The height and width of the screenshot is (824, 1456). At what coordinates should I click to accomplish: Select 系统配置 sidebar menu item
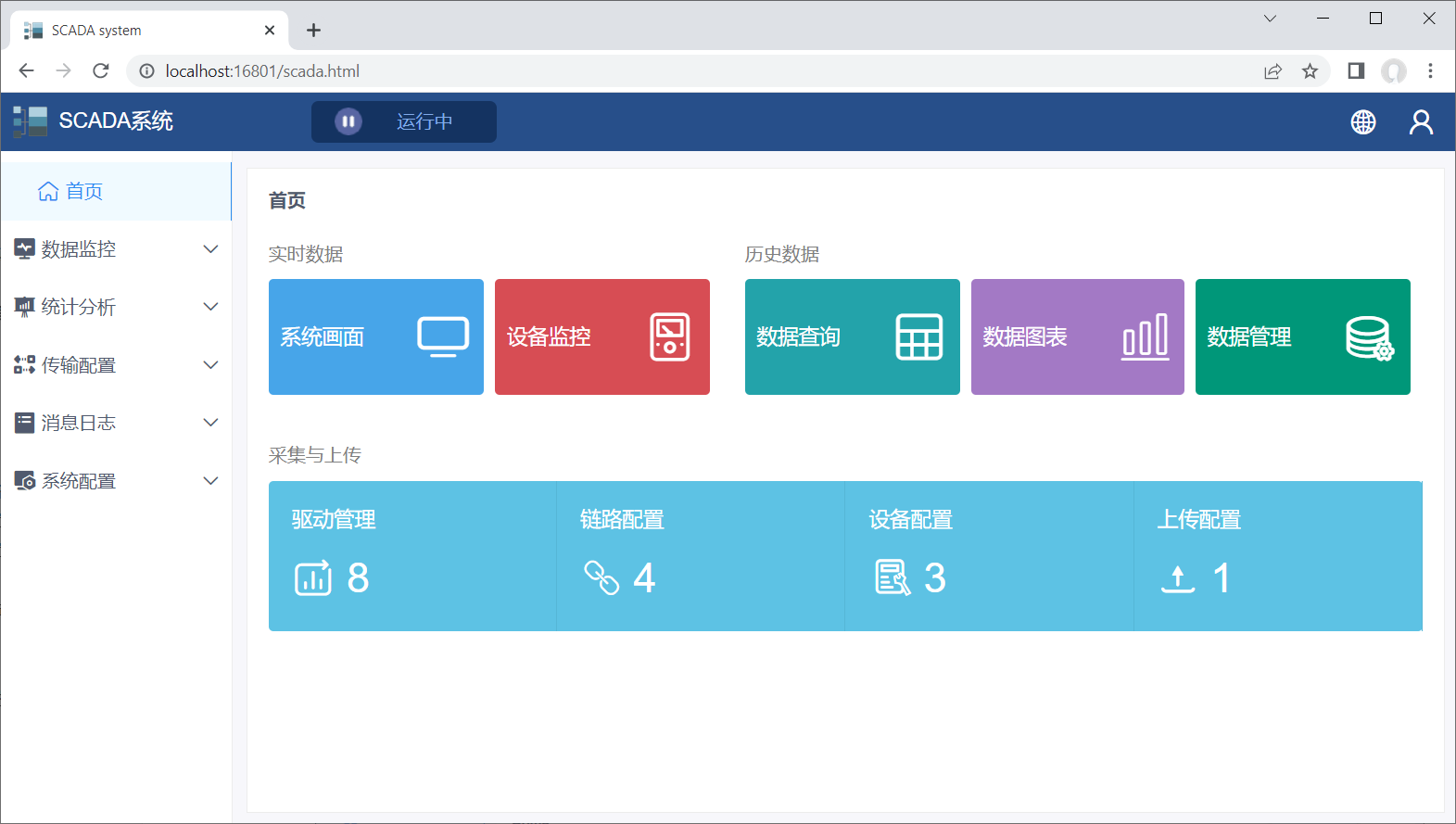pos(116,481)
